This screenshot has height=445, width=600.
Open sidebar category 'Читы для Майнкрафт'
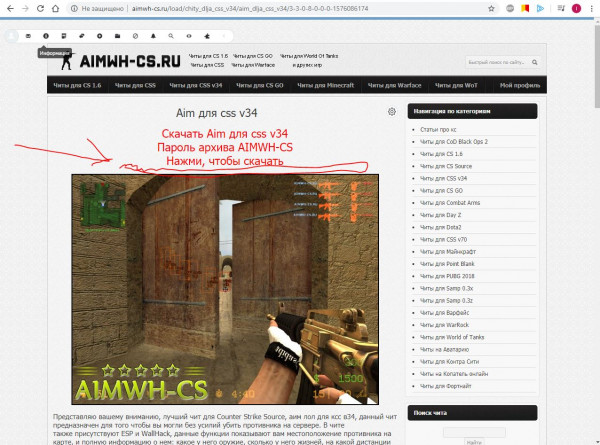click(x=448, y=252)
